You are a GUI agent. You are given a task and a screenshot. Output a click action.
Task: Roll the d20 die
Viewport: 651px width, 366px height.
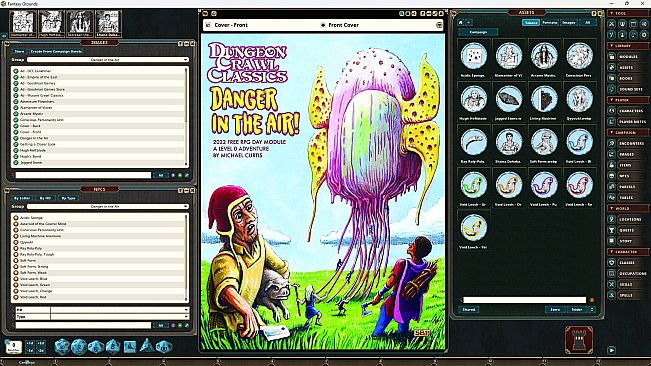62,346
